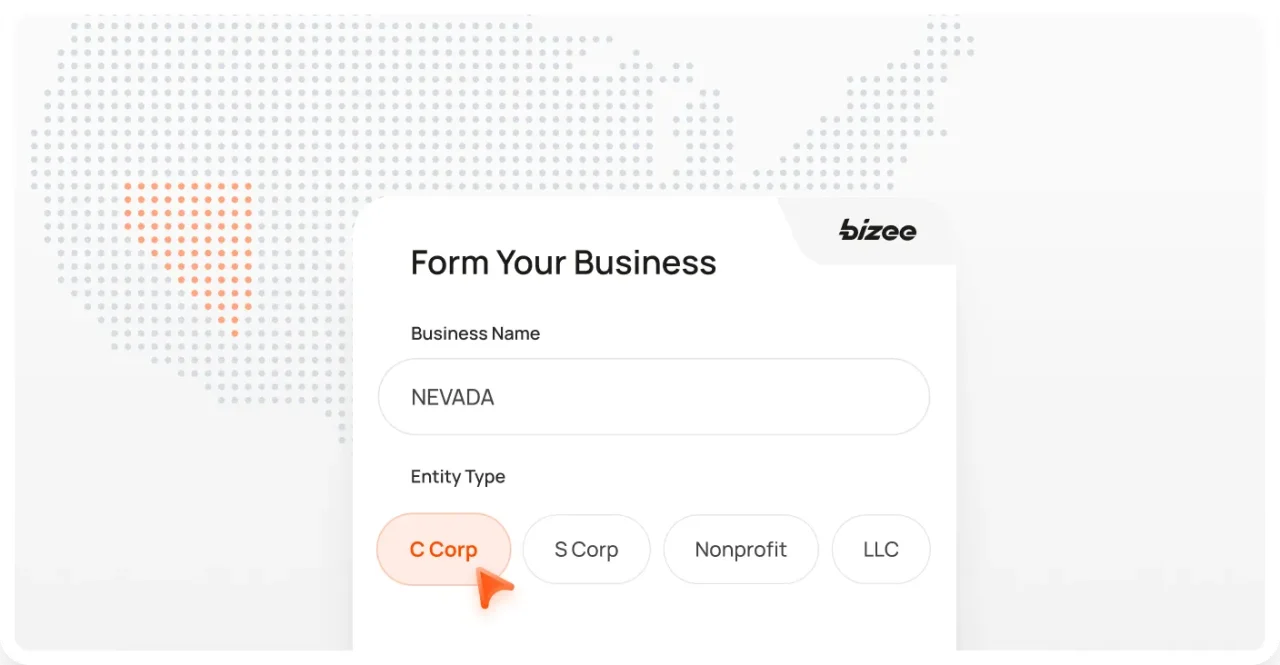This screenshot has height=665, width=1280.
Task: Click the highlighted C Corp pill
Action: pyautogui.click(x=443, y=549)
